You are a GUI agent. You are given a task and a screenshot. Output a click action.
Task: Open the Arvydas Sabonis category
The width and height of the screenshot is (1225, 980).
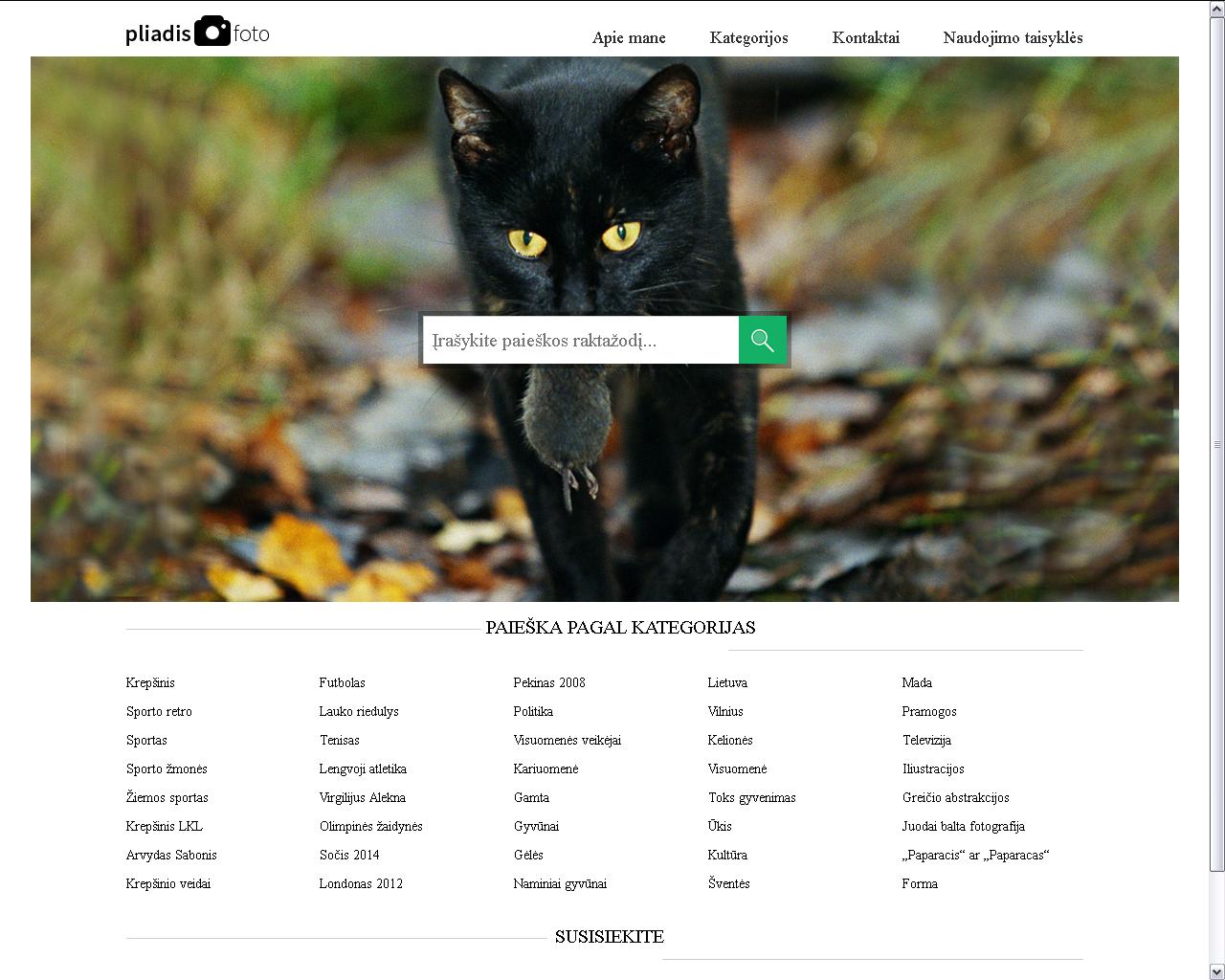171,855
